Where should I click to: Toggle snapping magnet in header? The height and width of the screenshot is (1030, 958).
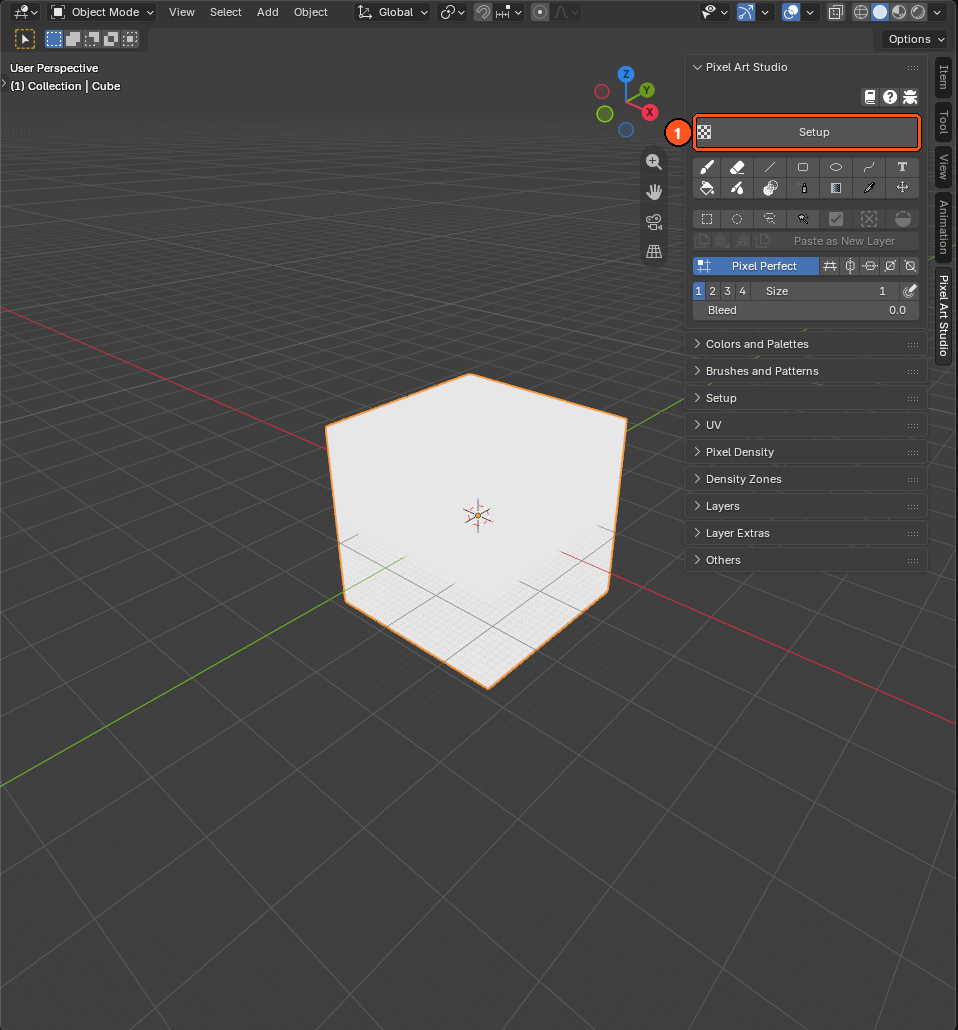483,12
